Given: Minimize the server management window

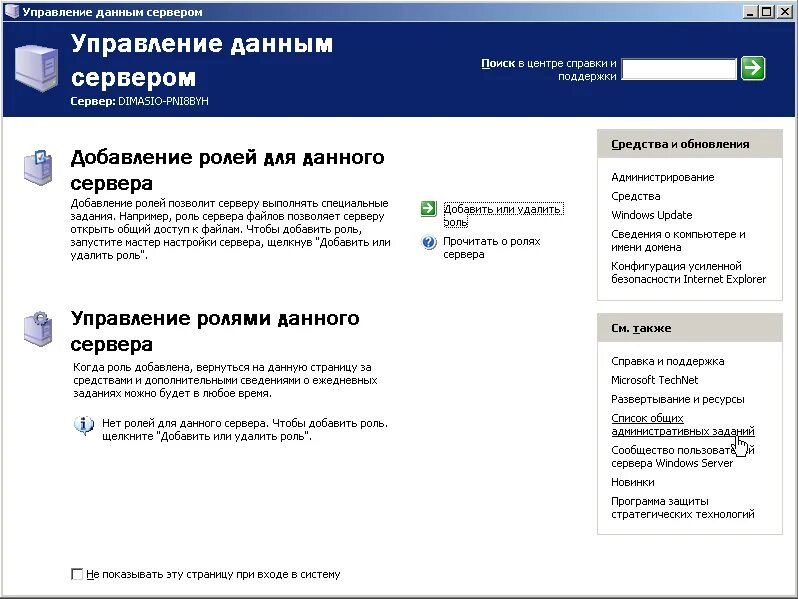Looking at the screenshot, I should (x=749, y=11).
